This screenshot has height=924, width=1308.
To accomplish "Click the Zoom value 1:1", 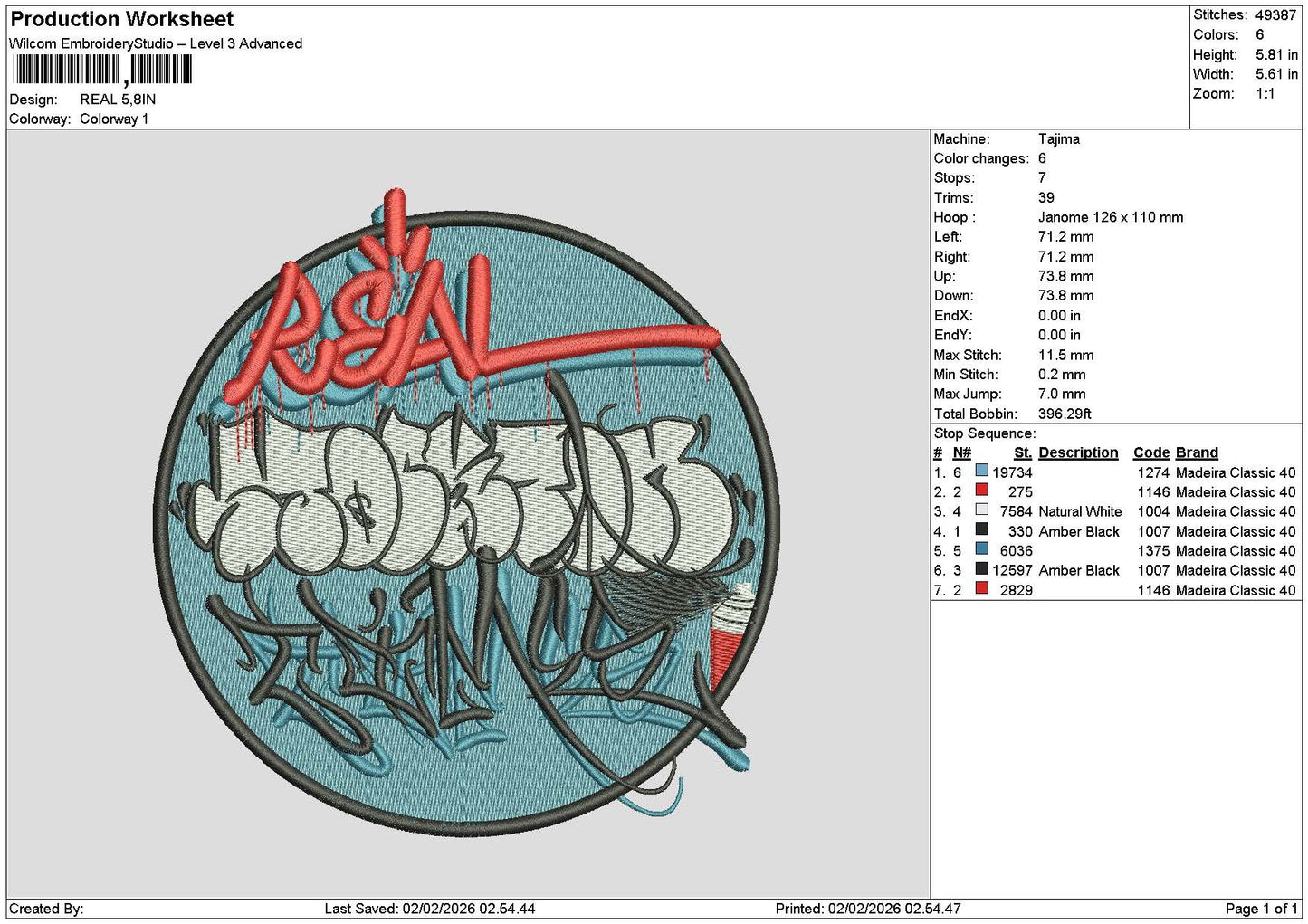I will click(x=1265, y=94).
